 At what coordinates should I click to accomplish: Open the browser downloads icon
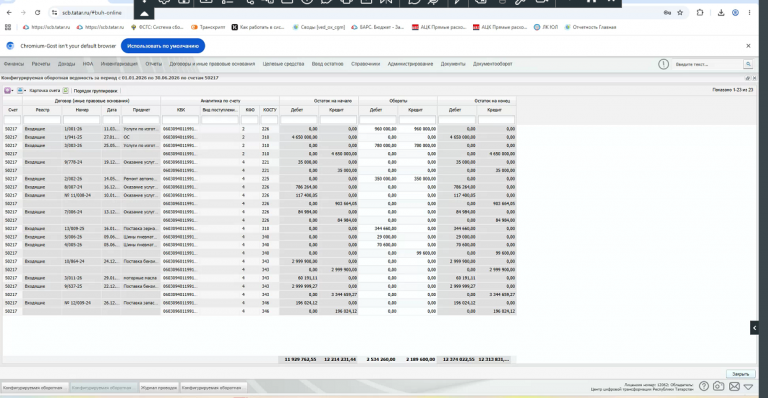pyautogui.click(x=721, y=13)
